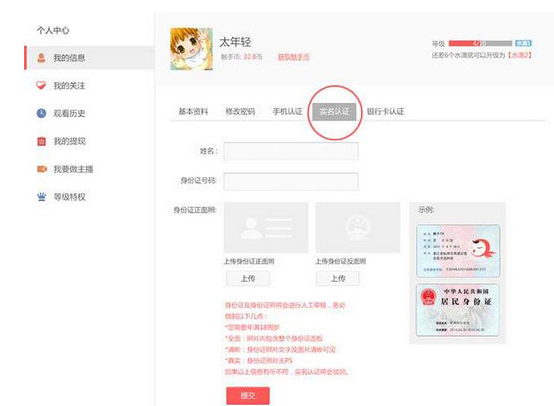Viewport: 554px width, 406px height.
Task: Click the crown icon beside 等级特权
Action: coord(41,197)
